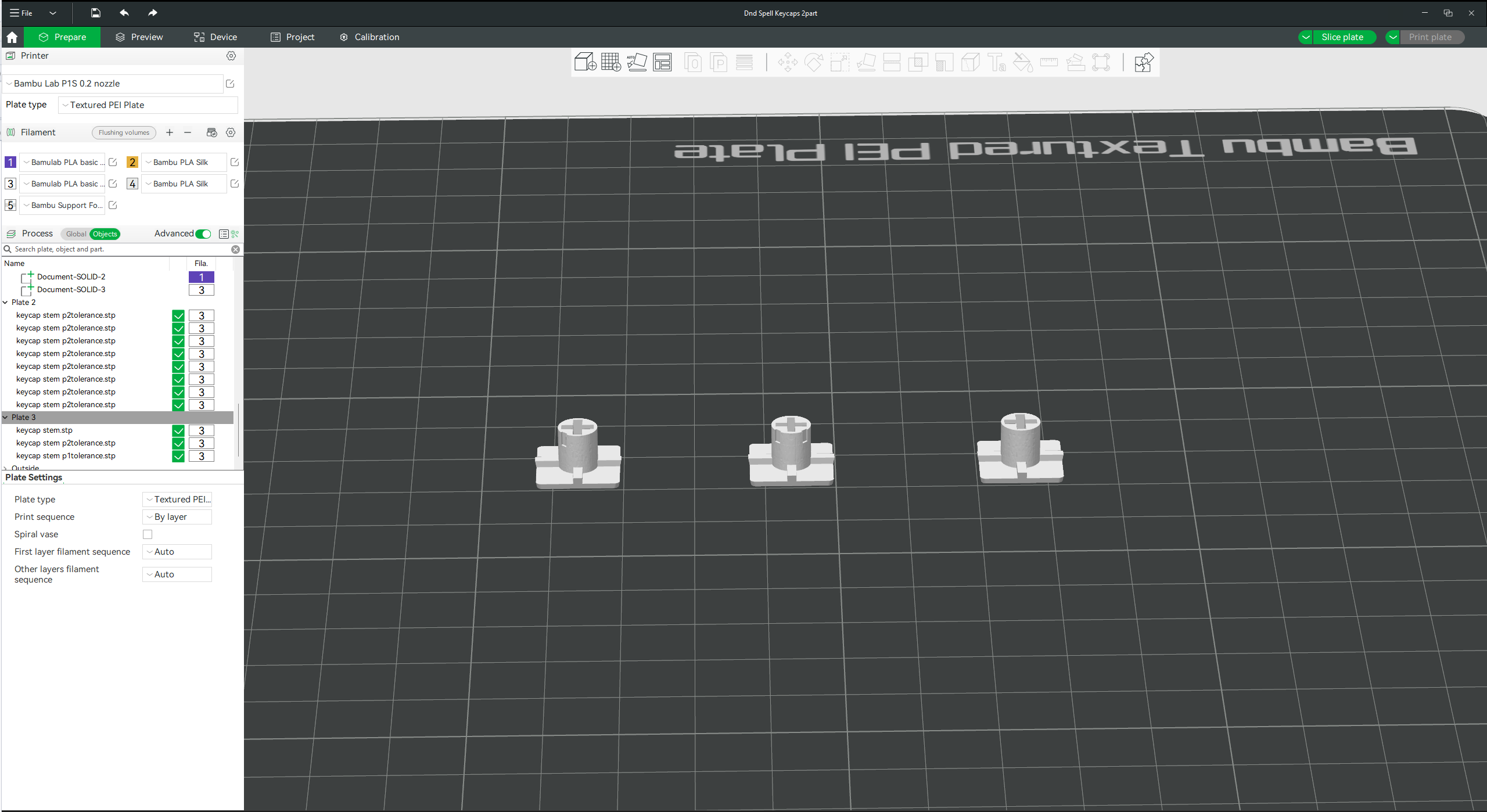Open the Flushing volumes dialog
1487x812 pixels.
pyautogui.click(x=124, y=132)
